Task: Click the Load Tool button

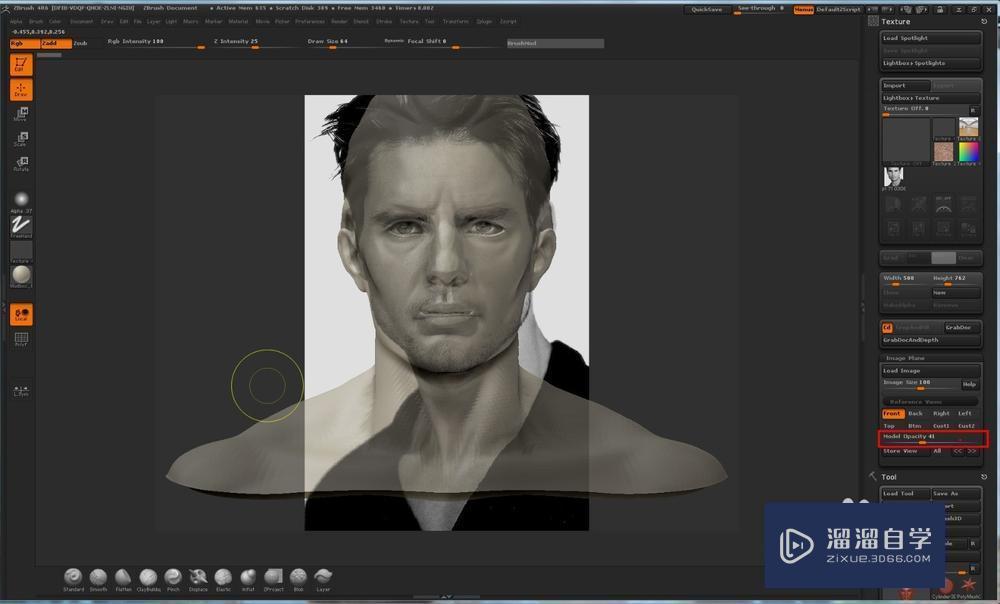Action: click(904, 494)
